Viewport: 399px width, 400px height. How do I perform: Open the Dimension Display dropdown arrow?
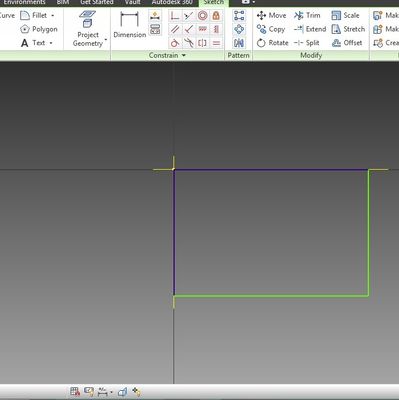click(111, 392)
